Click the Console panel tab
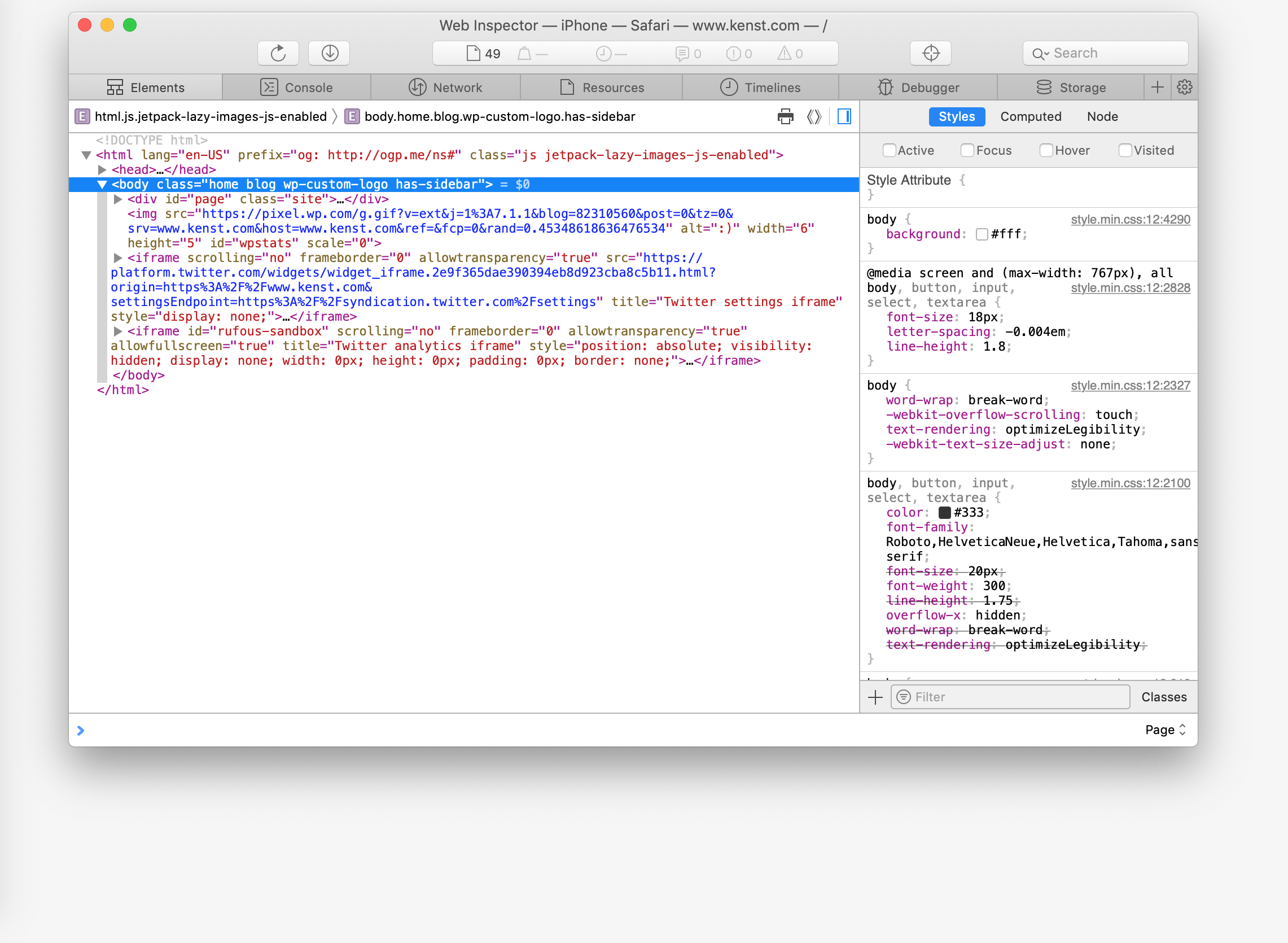1288x943 pixels. (306, 88)
